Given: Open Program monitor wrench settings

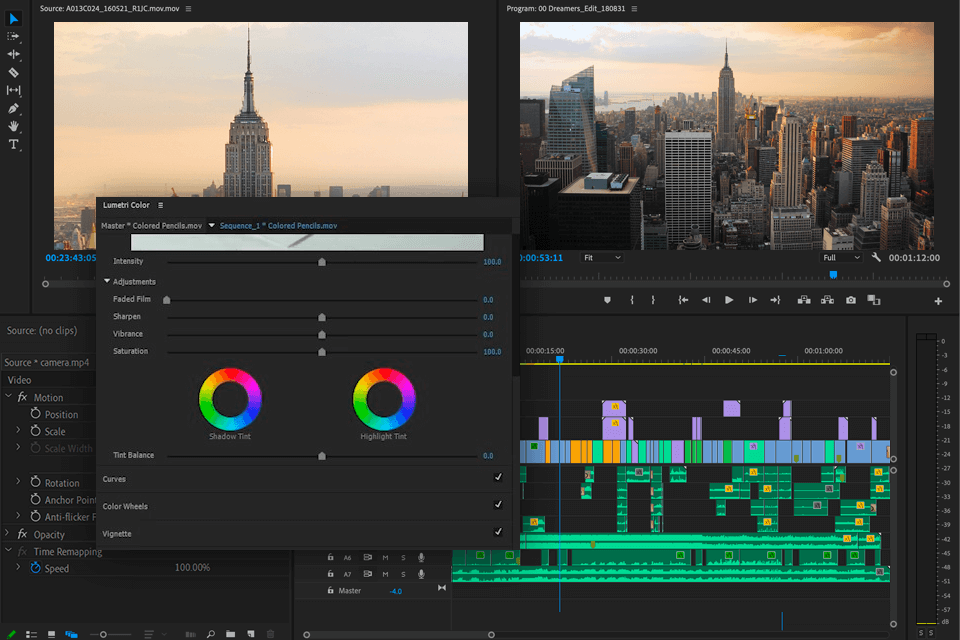Looking at the screenshot, I should click(x=877, y=257).
